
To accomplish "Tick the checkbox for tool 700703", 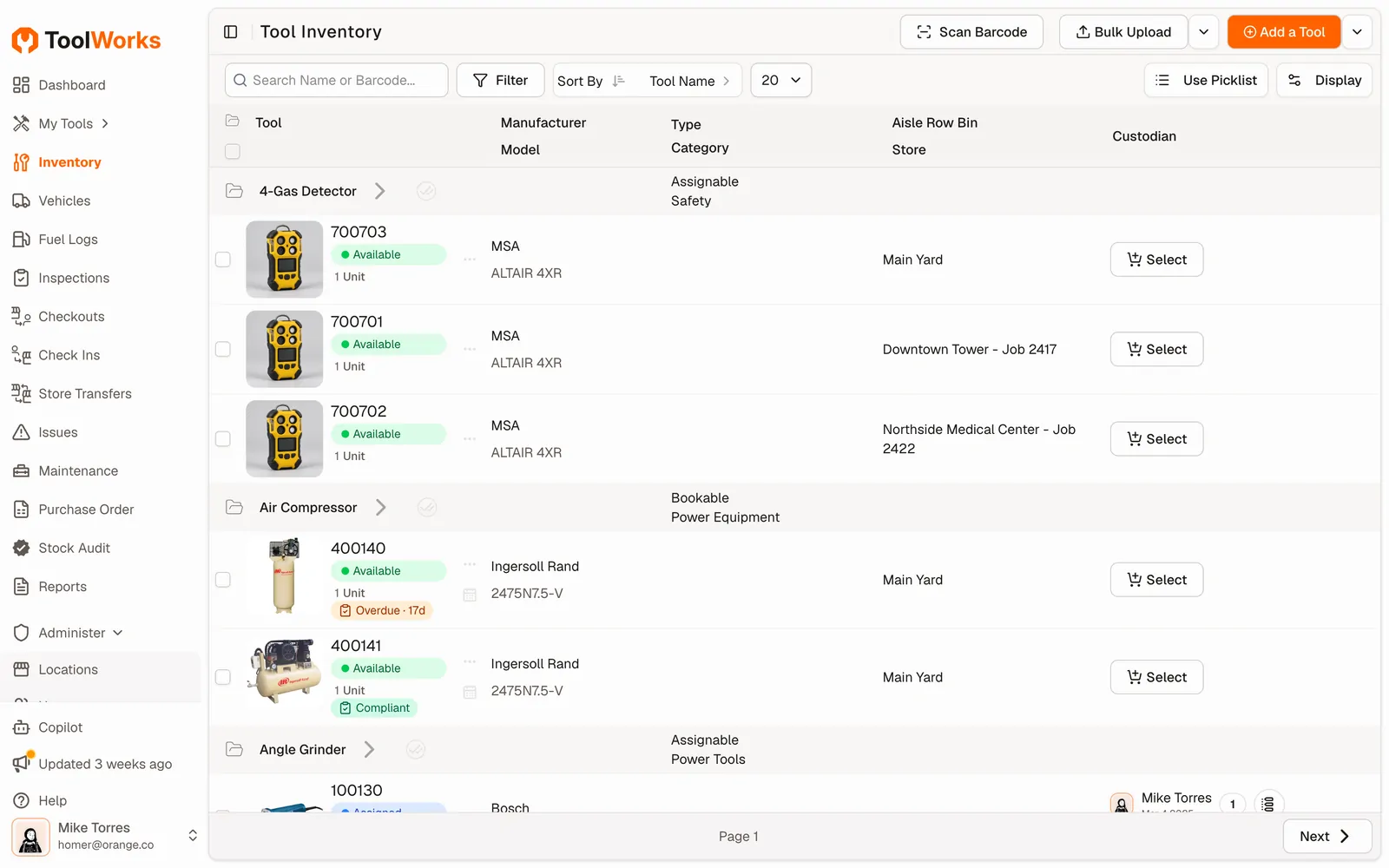I will point(223,260).
